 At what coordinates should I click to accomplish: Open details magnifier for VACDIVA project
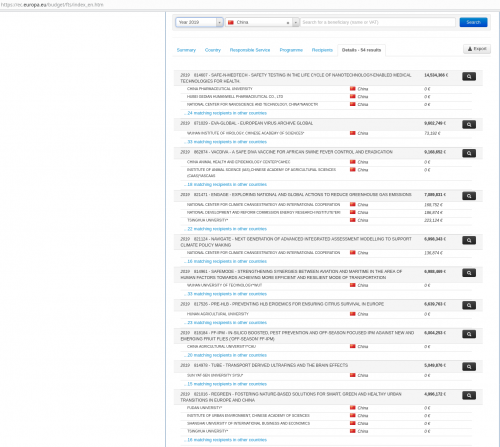coord(469,153)
